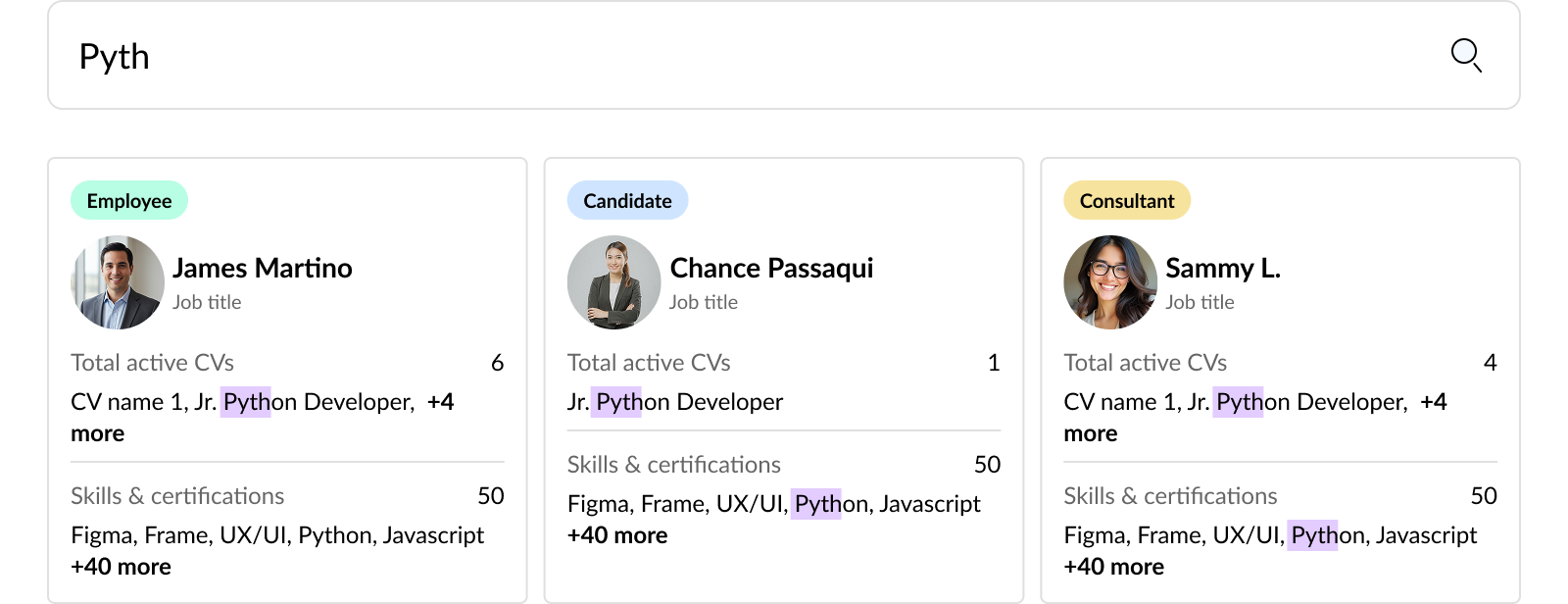This screenshot has height=604, width=1568.
Task: Open Sammy L.'s profile photo
Action: [1110, 282]
